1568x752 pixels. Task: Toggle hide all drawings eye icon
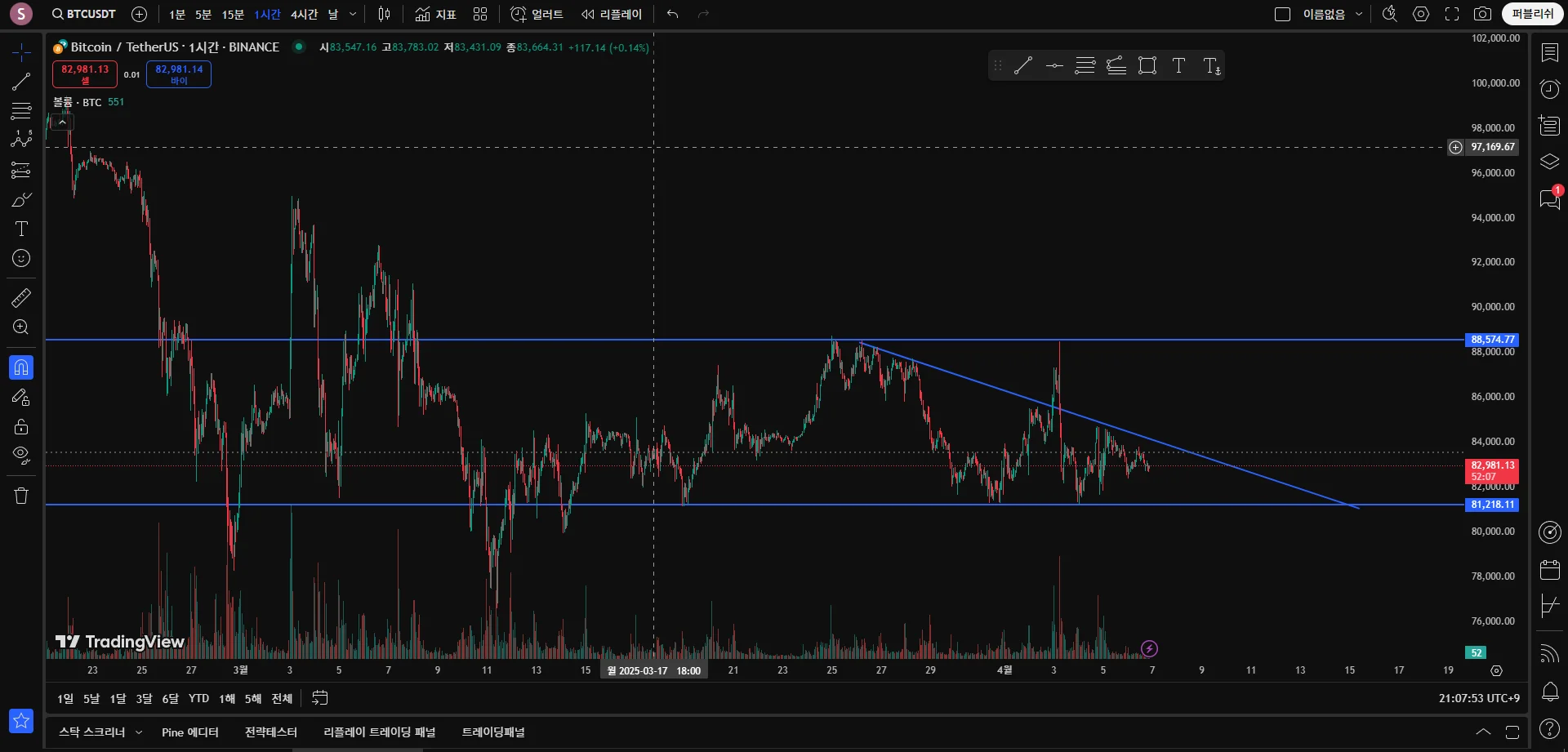(x=21, y=456)
